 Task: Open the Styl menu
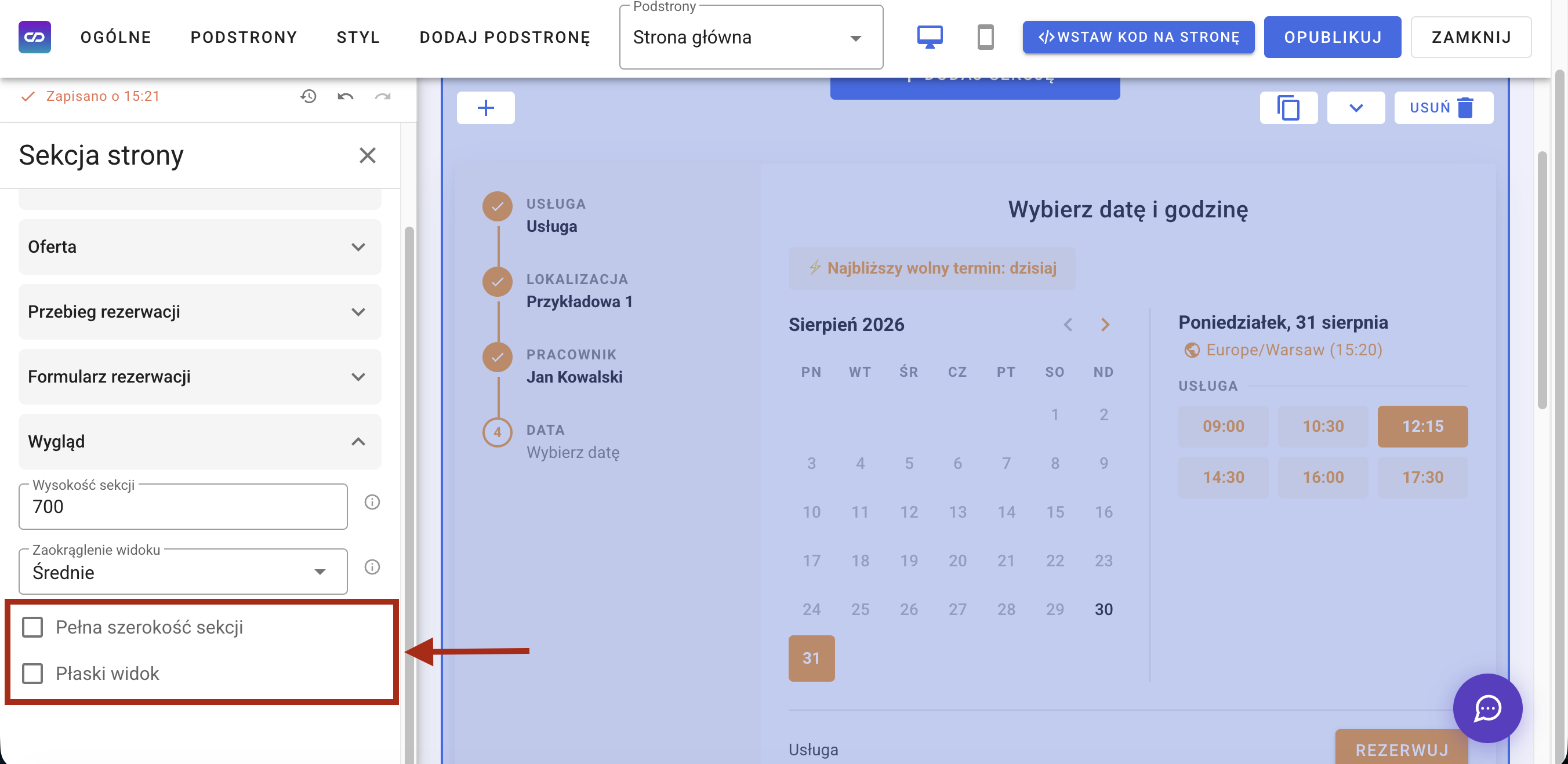coord(358,37)
